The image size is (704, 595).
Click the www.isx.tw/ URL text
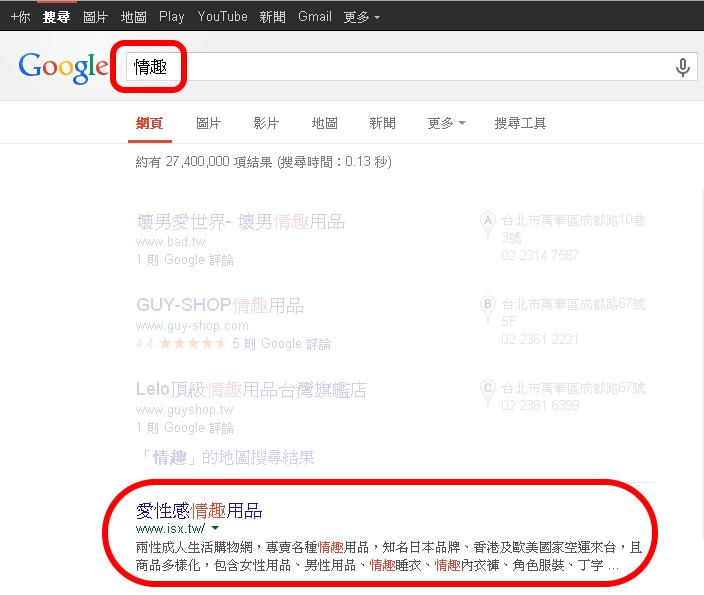tap(171, 529)
